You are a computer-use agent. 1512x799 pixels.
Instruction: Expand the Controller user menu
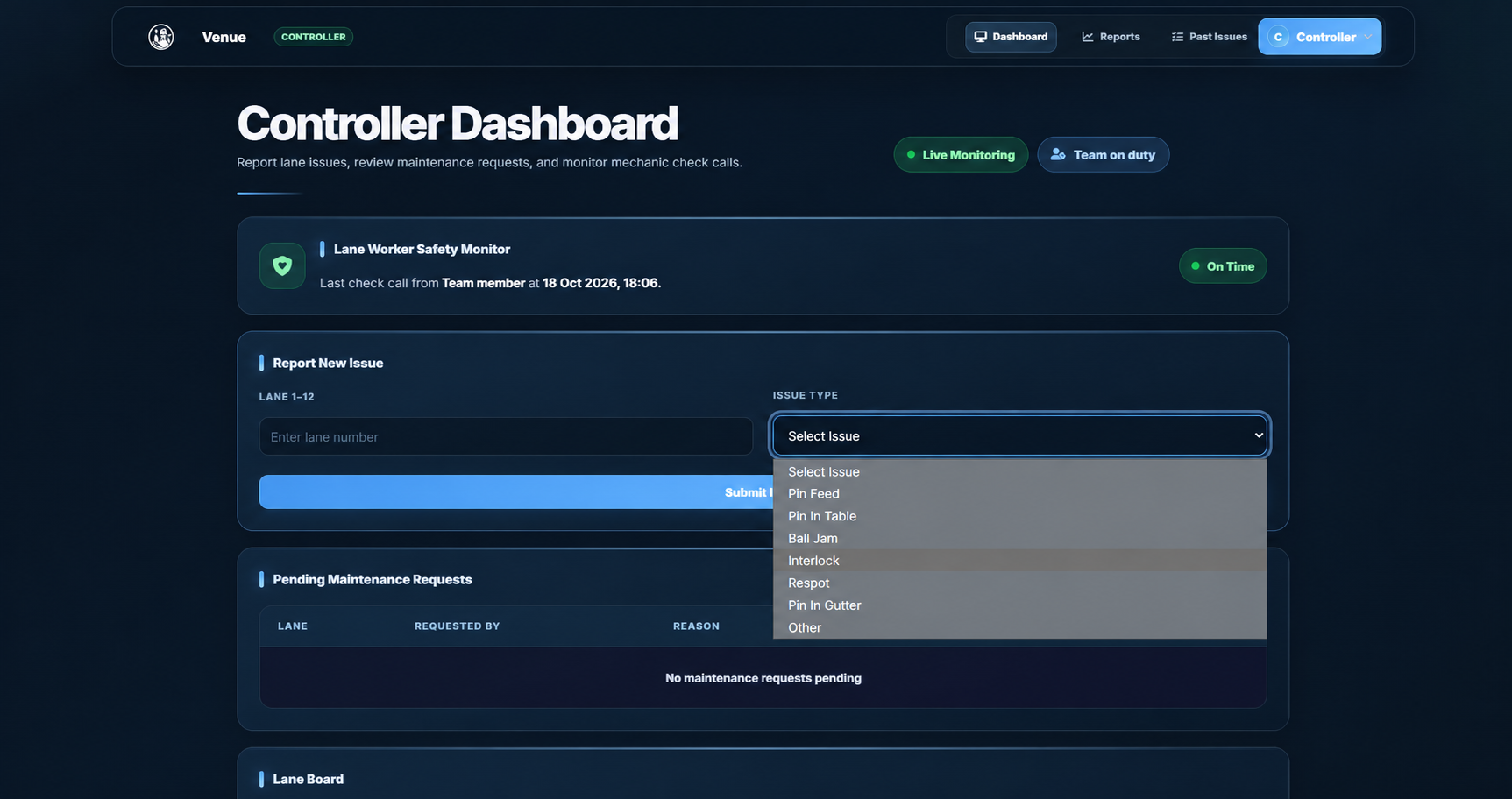[1319, 37]
